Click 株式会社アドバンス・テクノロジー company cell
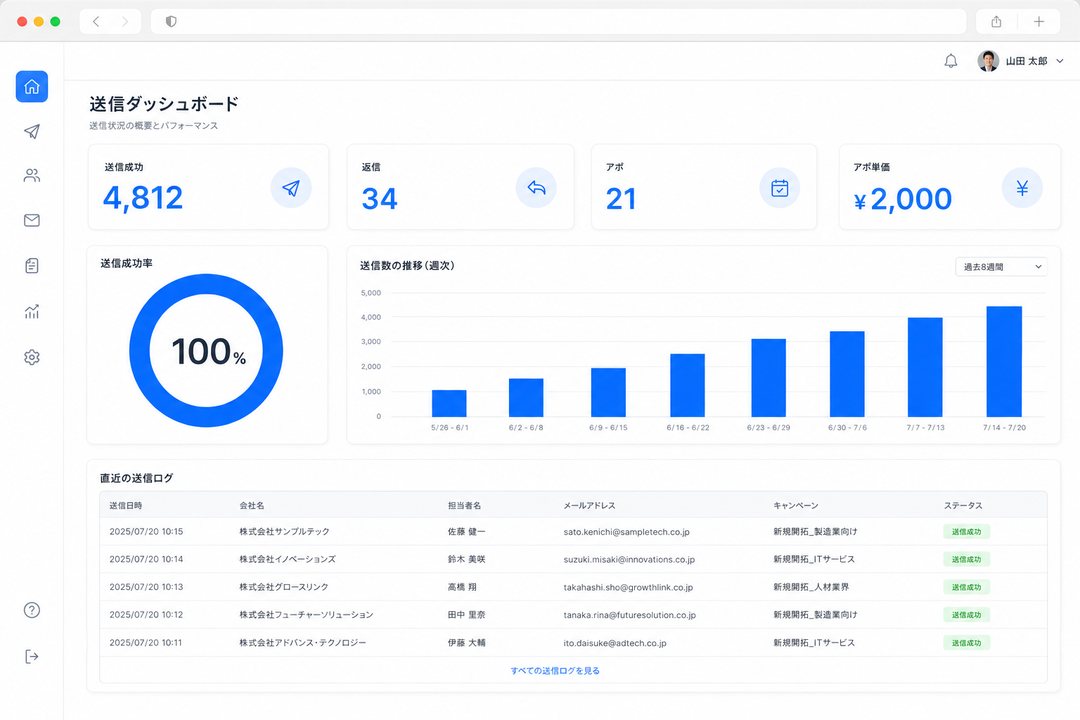1080x720 pixels. tap(303, 643)
